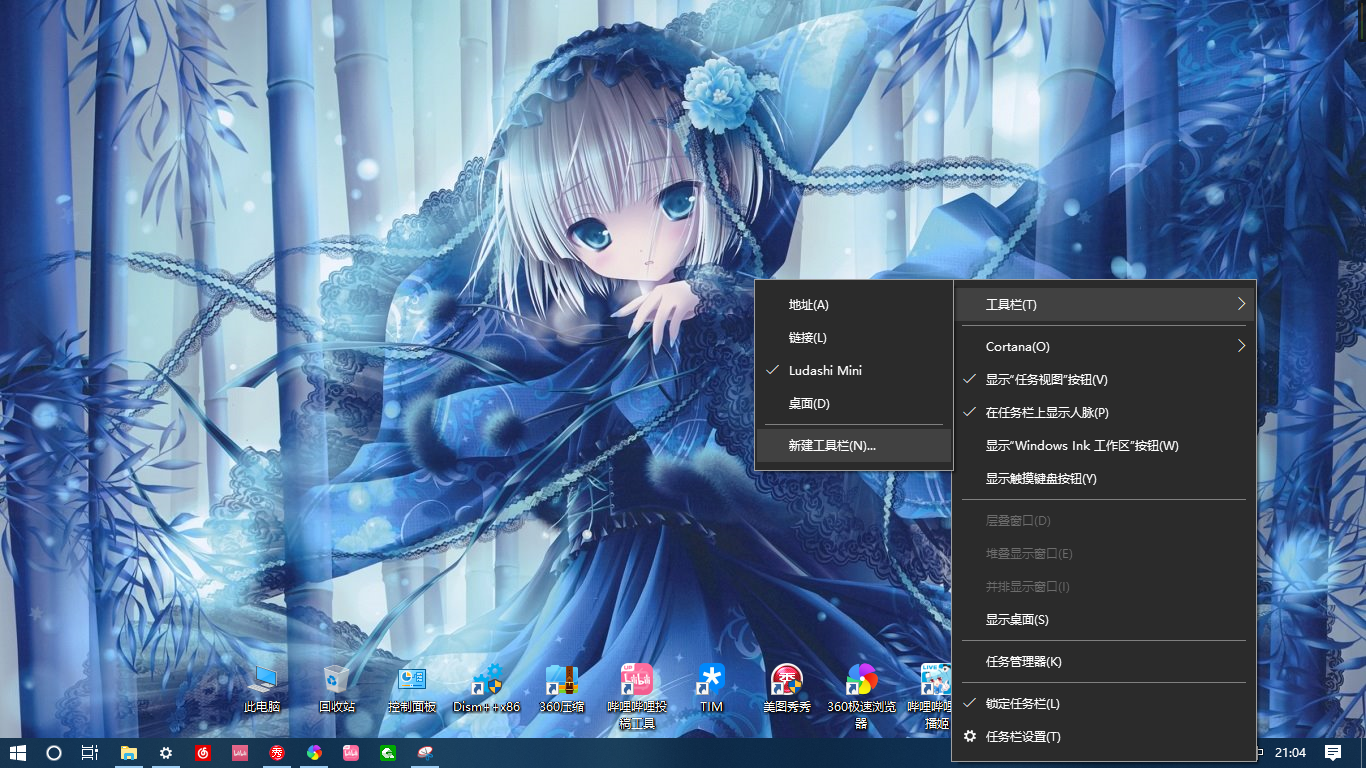This screenshot has width=1366, height=768.
Task: Select 新建工具栏(N)...
Action: (x=855, y=445)
